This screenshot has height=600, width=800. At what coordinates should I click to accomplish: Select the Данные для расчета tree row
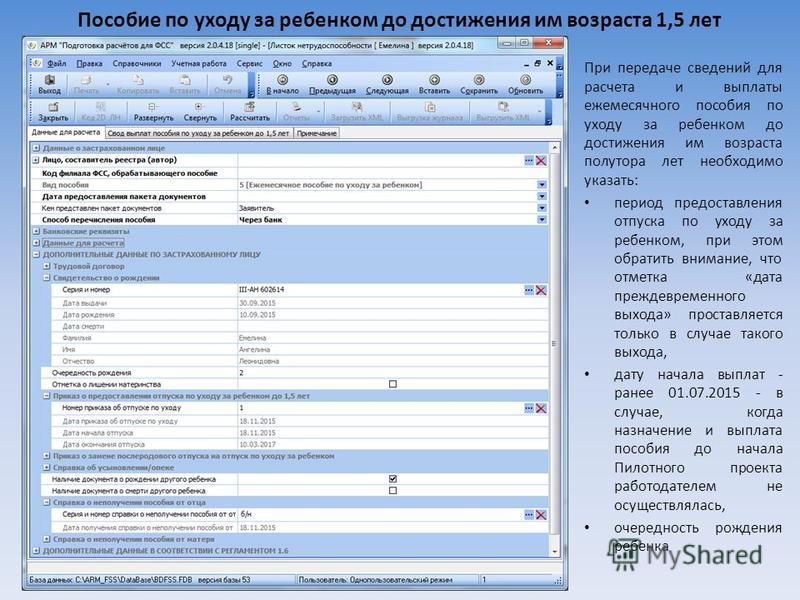coord(84,243)
